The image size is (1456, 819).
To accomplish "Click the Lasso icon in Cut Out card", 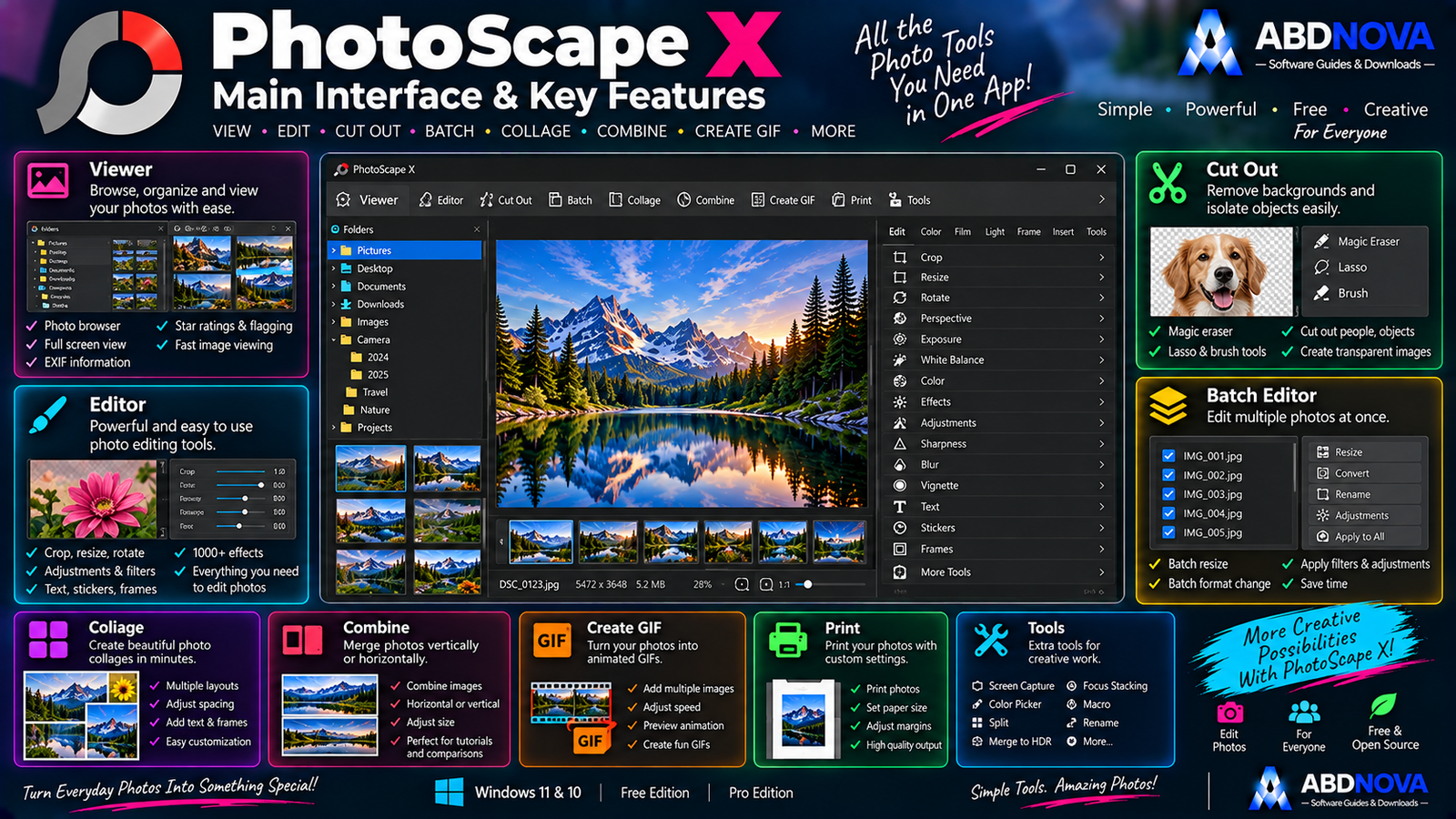I will (1321, 267).
